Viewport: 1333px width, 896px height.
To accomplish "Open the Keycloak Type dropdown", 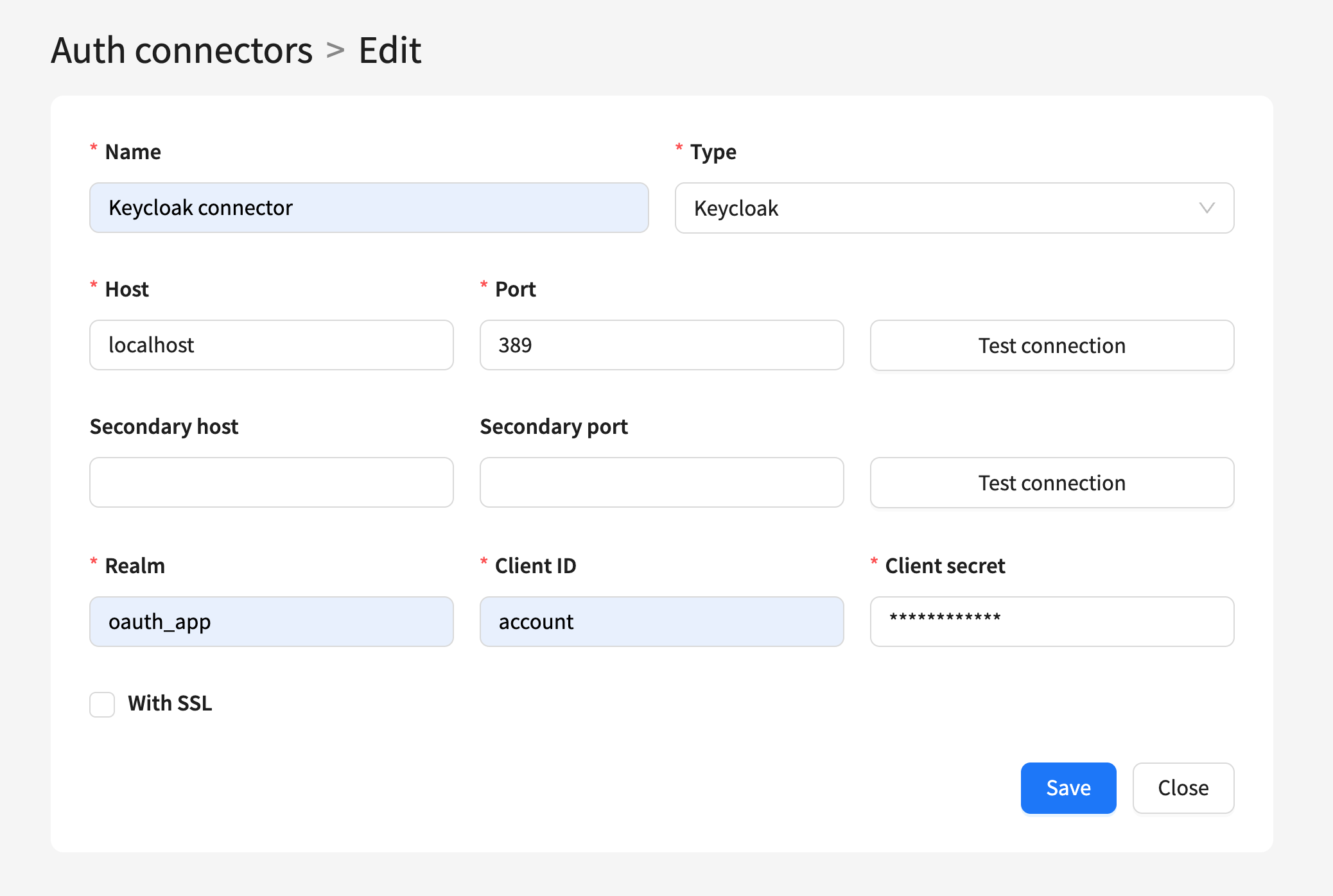I will 954,208.
